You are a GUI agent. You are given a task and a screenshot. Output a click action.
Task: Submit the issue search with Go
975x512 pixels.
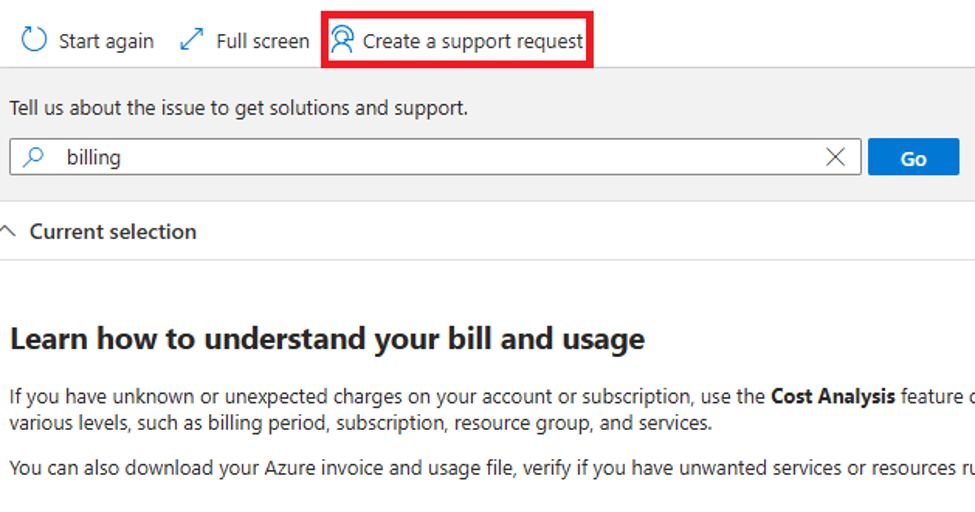coord(913,157)
